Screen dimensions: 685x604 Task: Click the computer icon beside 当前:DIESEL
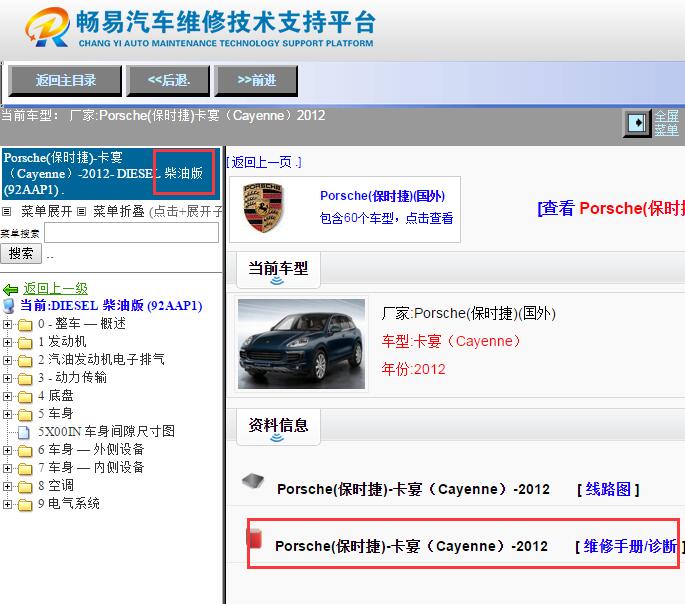pos(9,306)
